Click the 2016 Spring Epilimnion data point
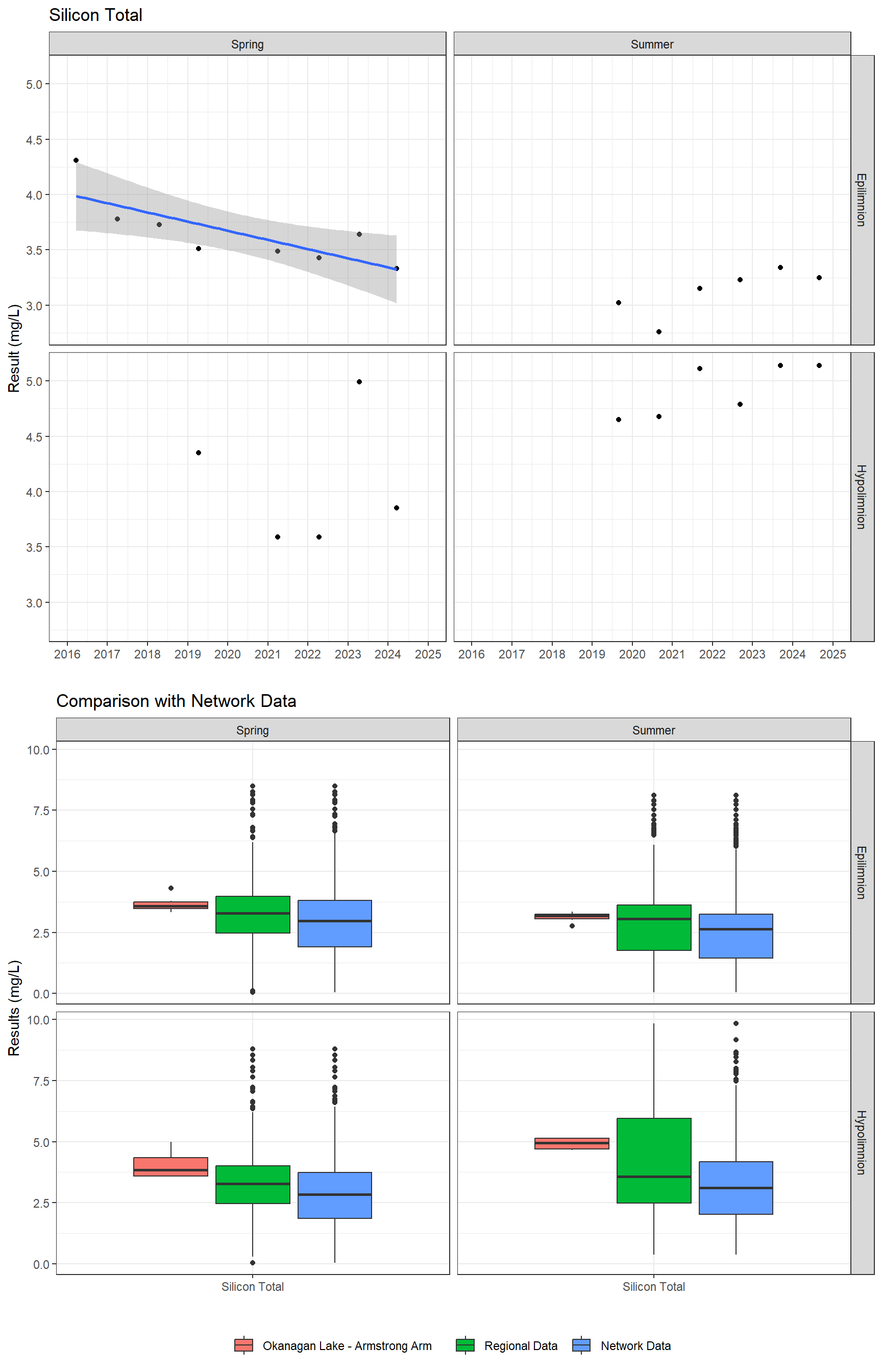The image size is (882, 1372). [76, 160]
